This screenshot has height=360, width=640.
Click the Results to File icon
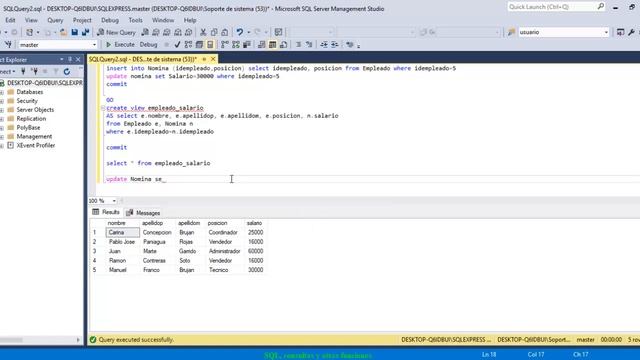[x=284, y=44]
